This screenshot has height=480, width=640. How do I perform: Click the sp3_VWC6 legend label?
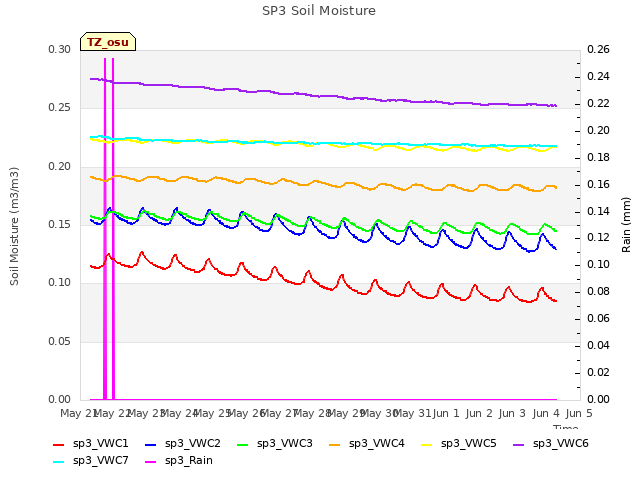(561, 443)
